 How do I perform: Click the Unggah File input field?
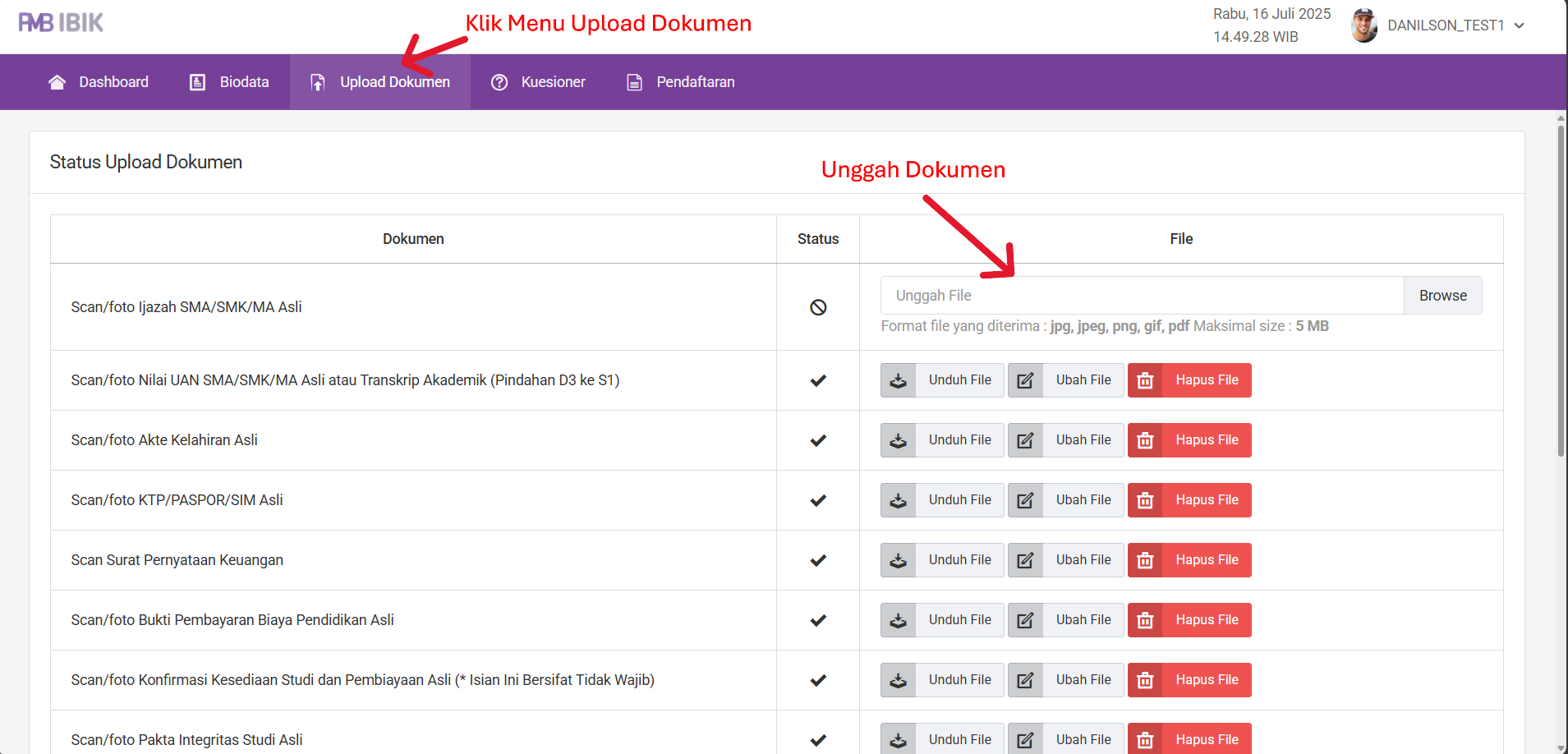point(1142,296)
